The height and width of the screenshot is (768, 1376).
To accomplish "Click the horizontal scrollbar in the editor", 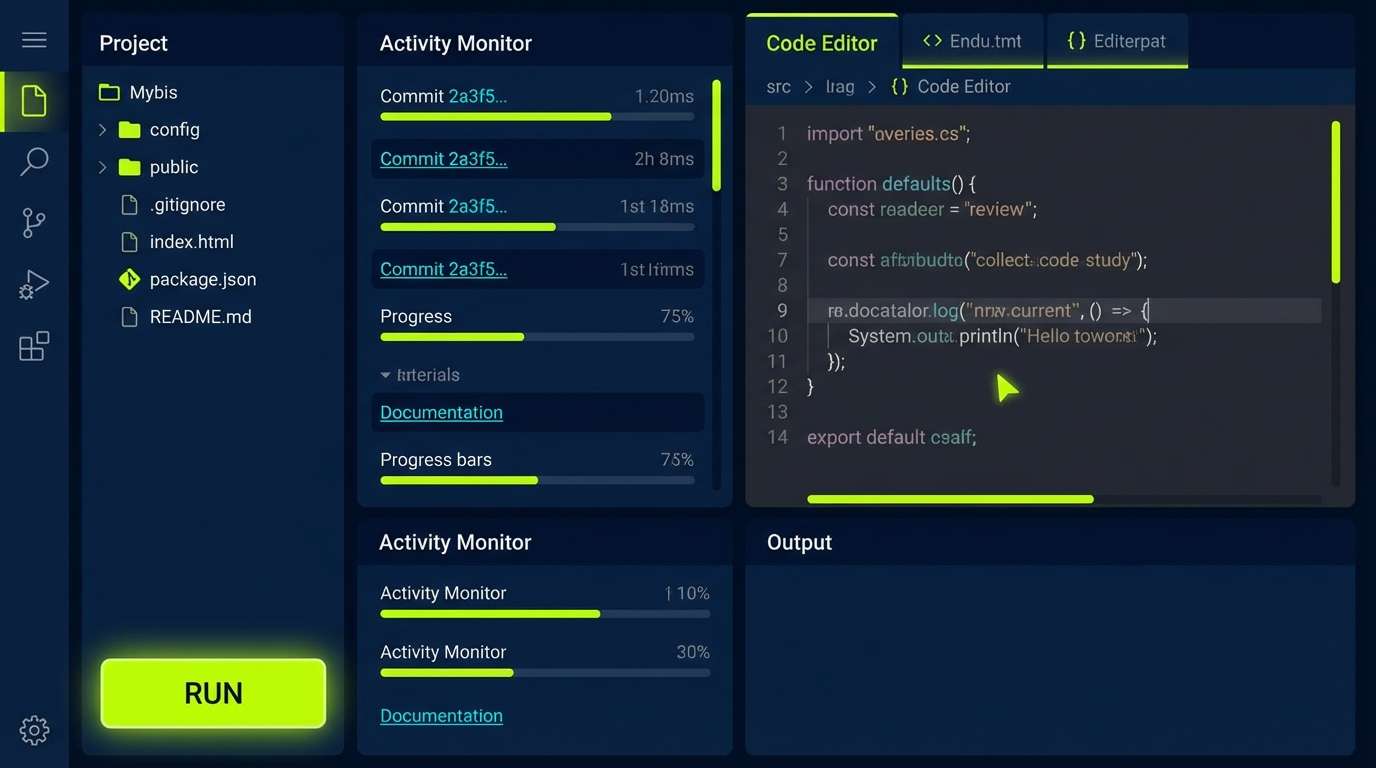I will (949, 499).
